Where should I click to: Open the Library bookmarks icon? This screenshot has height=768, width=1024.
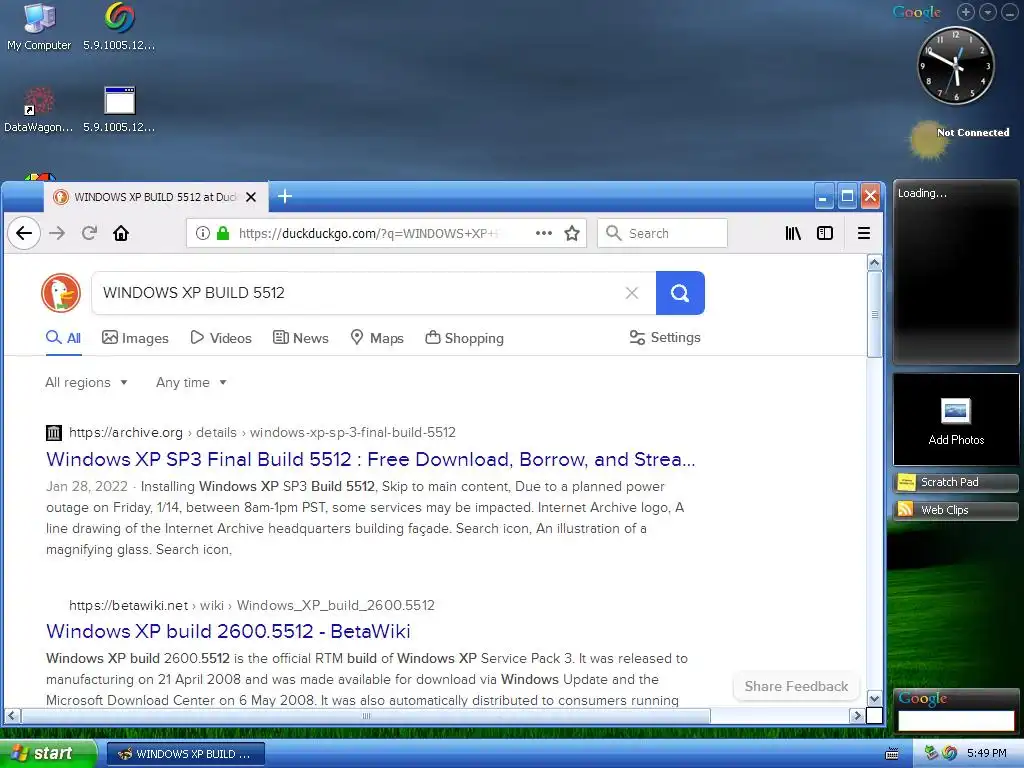793,233
